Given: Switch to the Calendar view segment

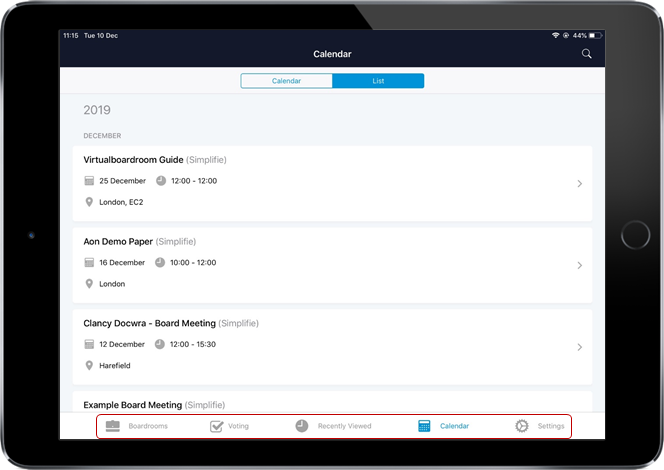Looking at the screenshot, I should [286, 81].
